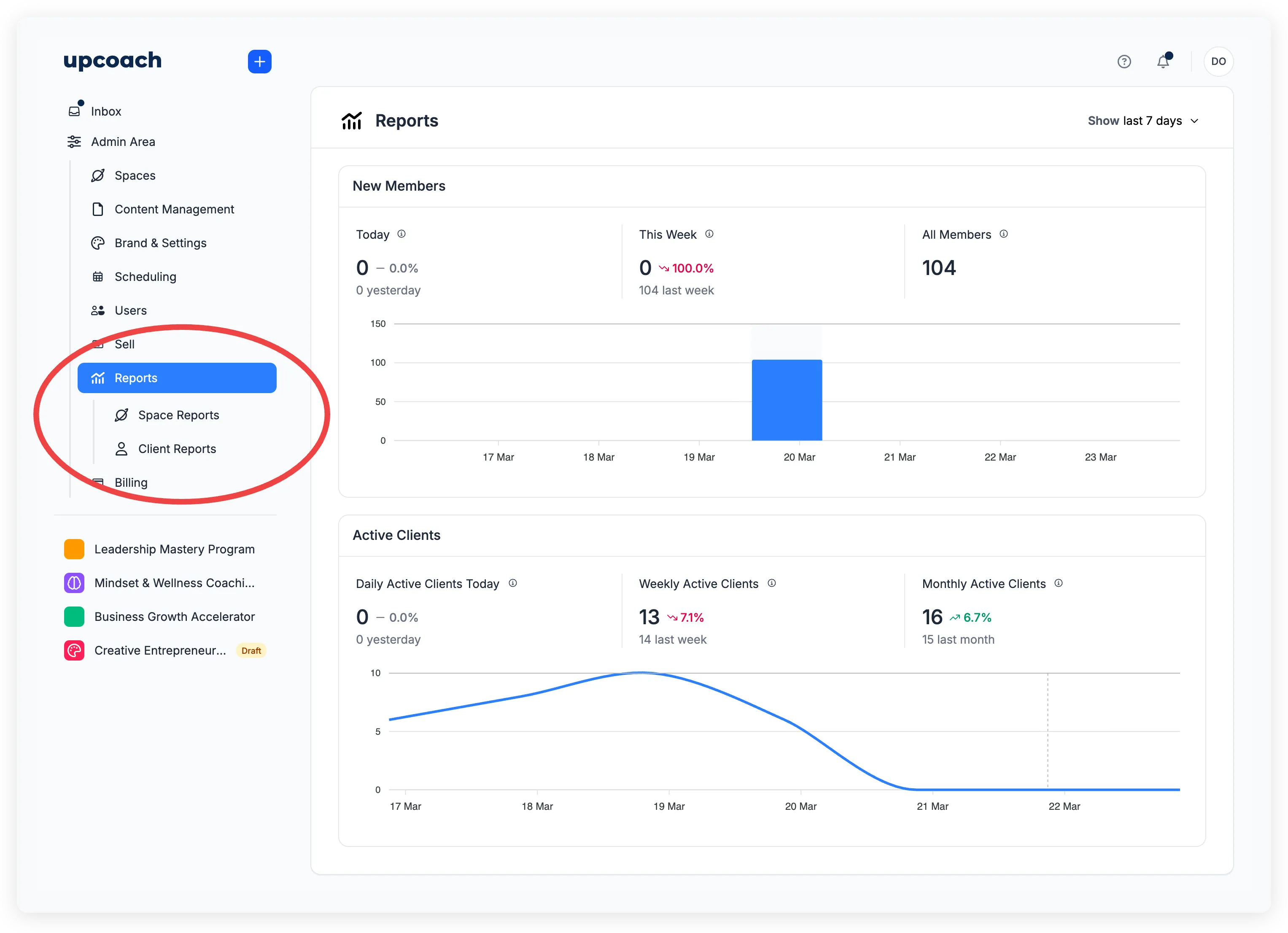This screenshot has height=933, width=1288.
Task: Open the Leadership Mastery Program
Action: [174, 549]
